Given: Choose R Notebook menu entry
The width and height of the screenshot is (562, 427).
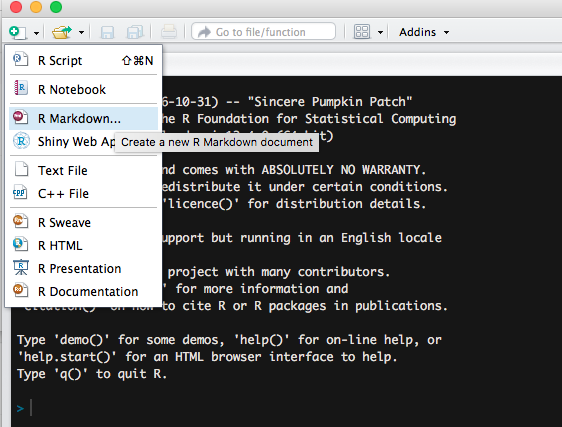Looking at the screenshot, I should click(x=83, y=89).
